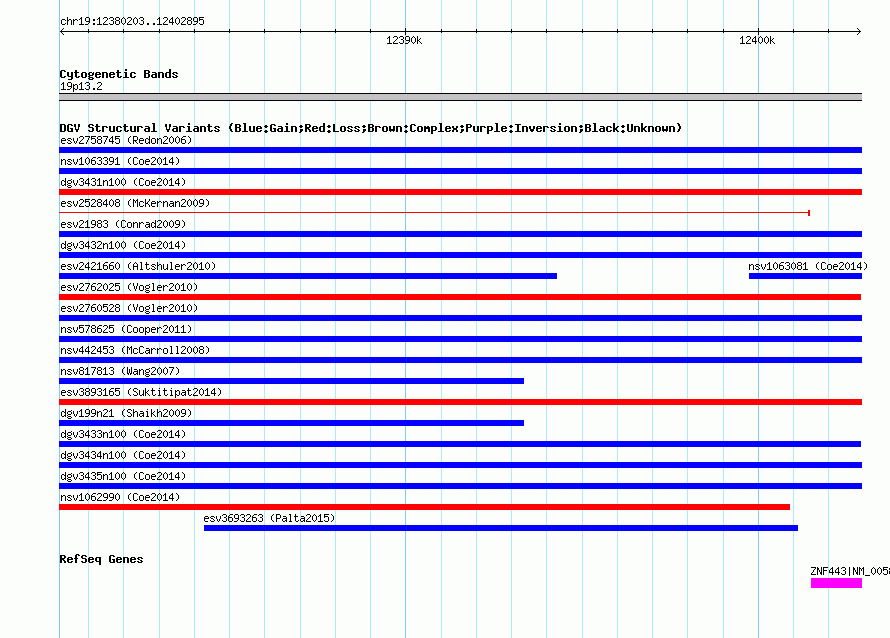890x638 pixels.
Task: Click the esv3893165 (Suktitipat2014) label
Action: [x=141, y=392]
